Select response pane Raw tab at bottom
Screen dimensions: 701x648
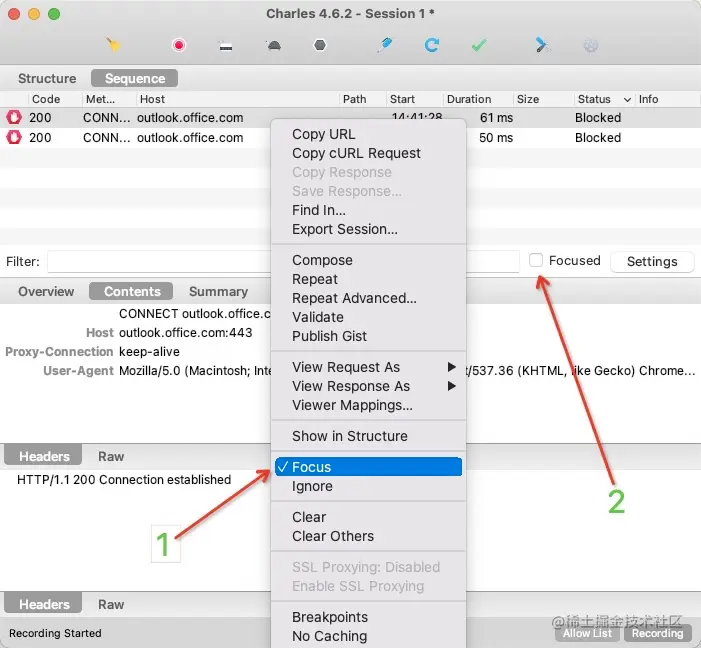click(111, 605)
